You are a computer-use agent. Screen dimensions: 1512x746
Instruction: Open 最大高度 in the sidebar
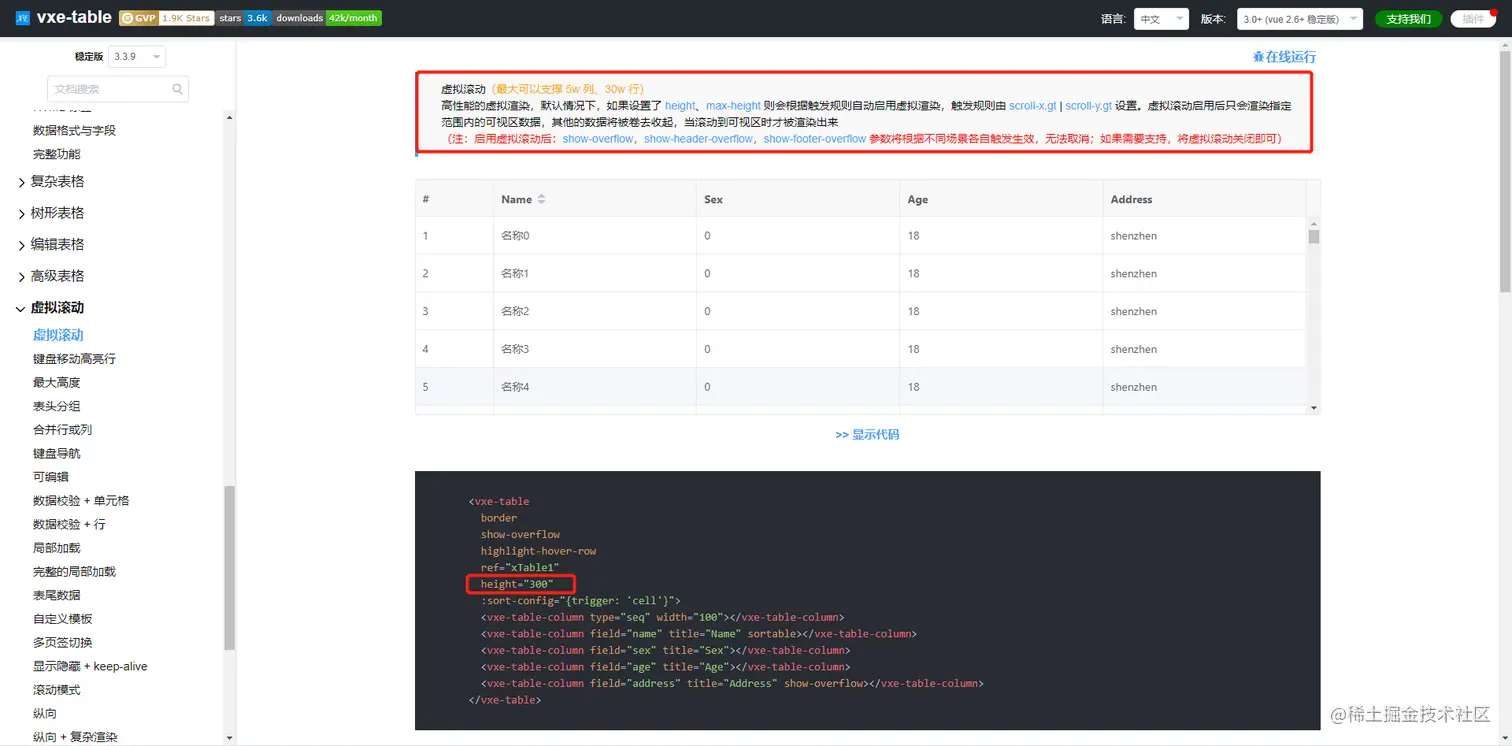(56, 382)
